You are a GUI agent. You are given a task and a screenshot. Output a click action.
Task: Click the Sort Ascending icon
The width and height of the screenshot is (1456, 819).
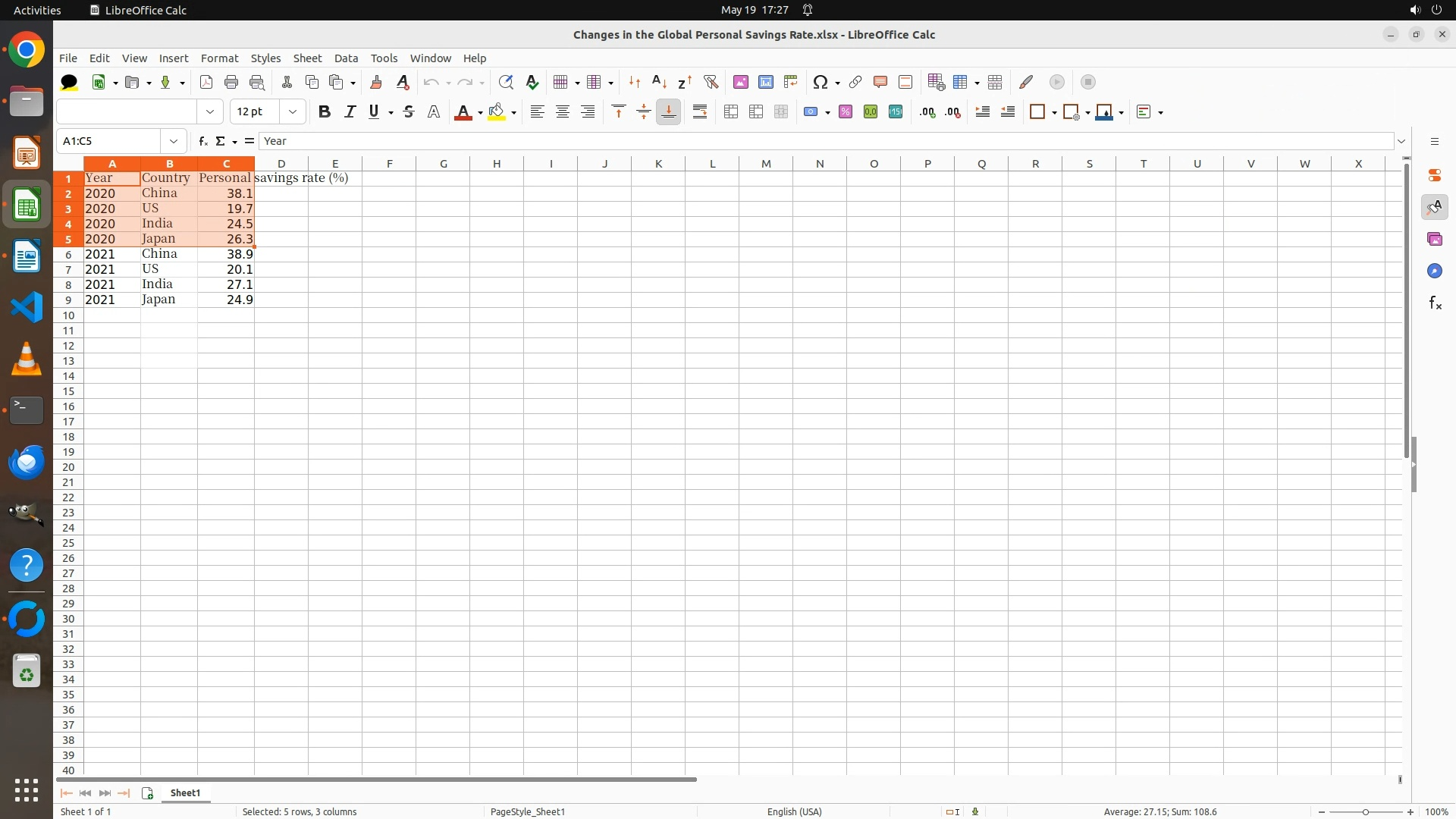[x=660, y=82]
